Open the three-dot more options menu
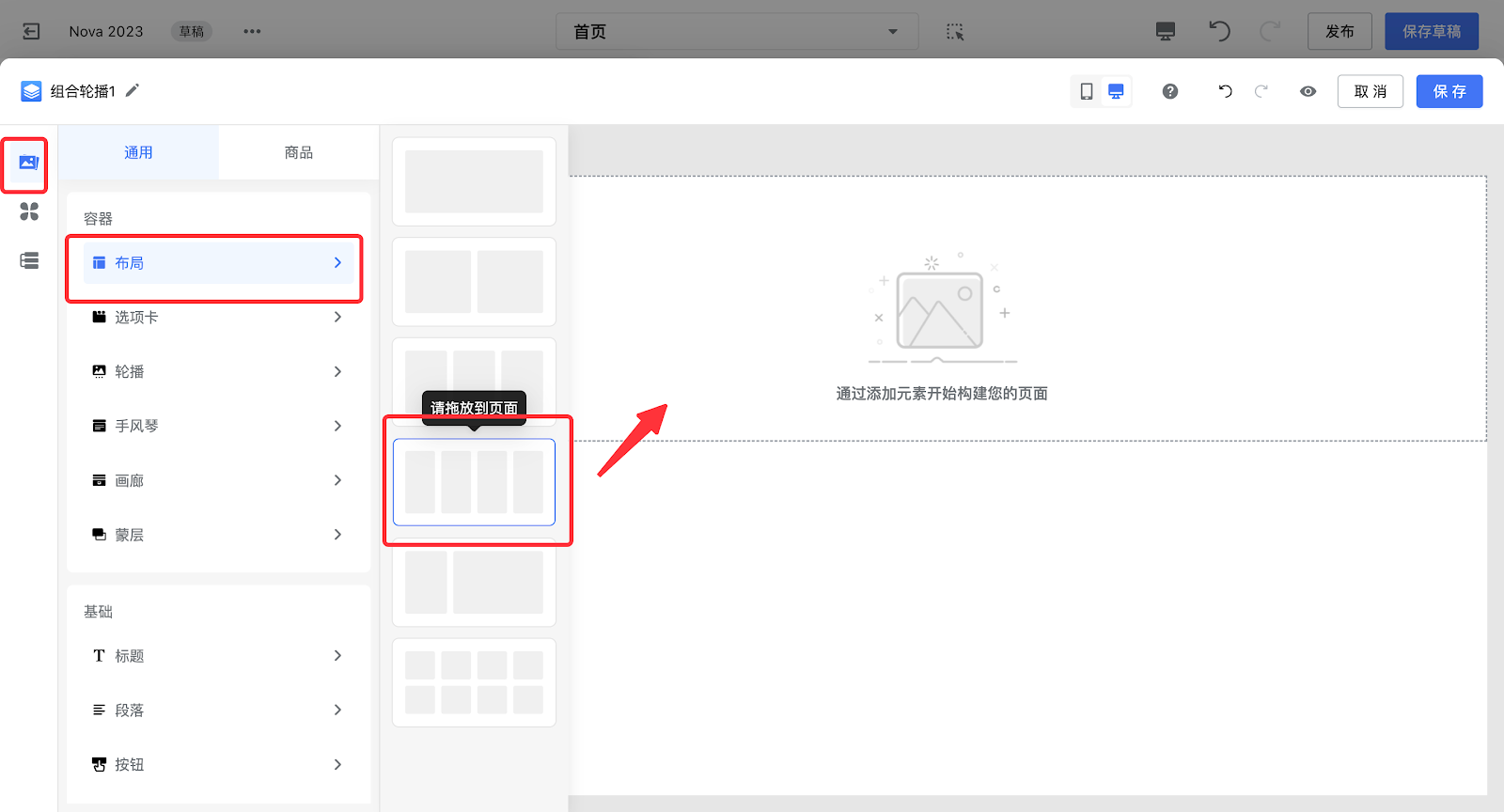Image resolution: width=1504 pixels, height=812 pixels. tap(252, 31)
